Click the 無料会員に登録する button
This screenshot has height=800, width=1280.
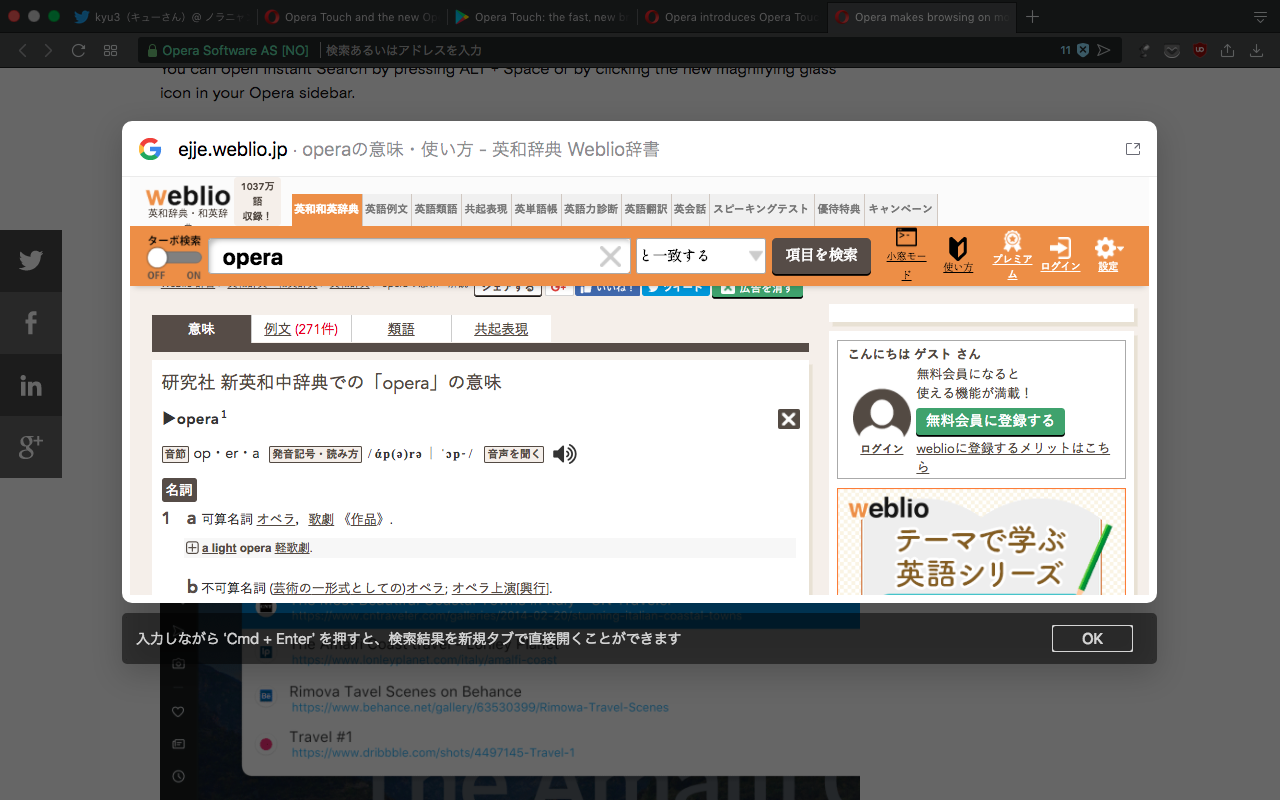[x=990, y=420]
